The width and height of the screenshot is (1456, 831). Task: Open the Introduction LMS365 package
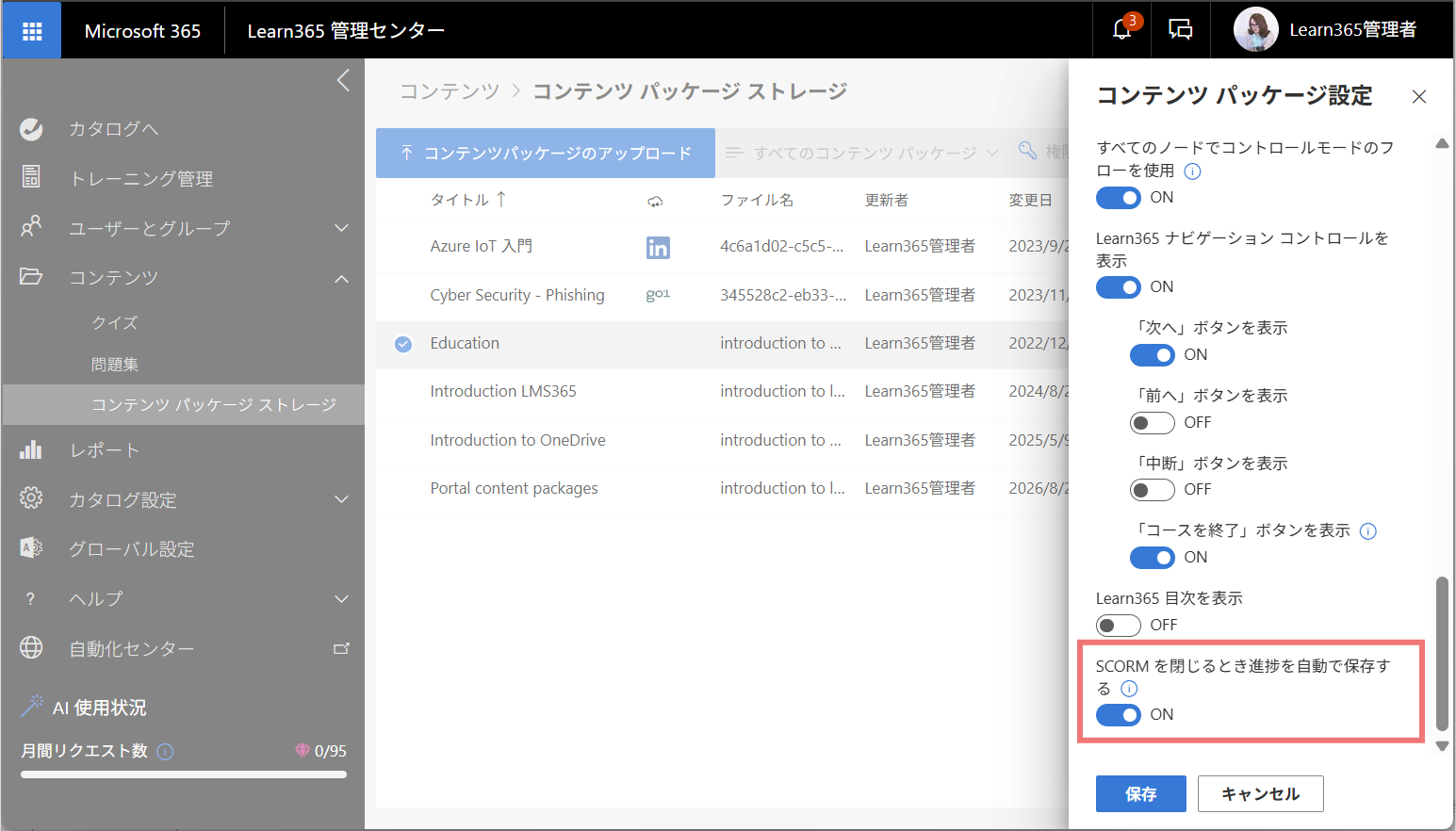coord(503,391)
